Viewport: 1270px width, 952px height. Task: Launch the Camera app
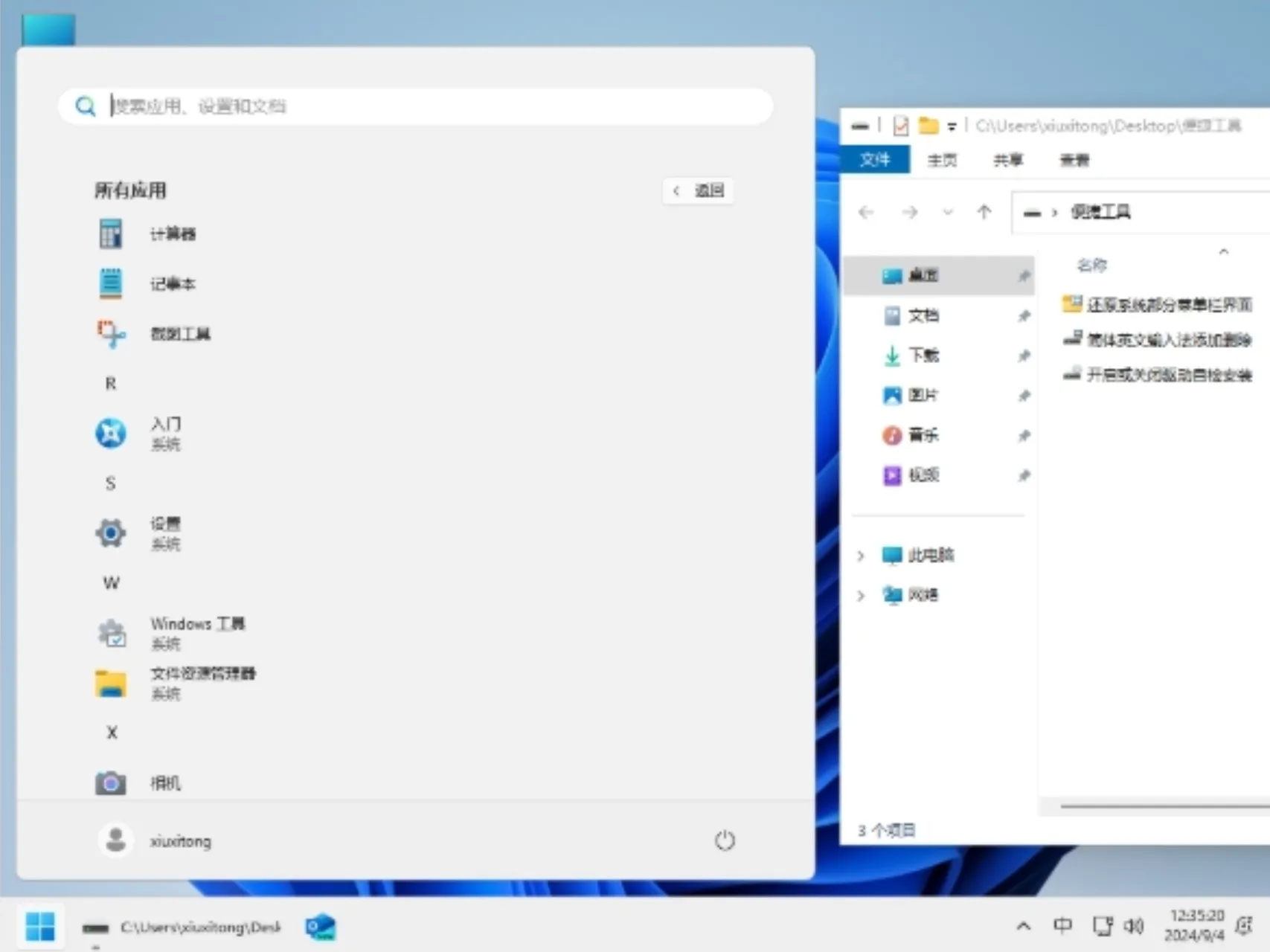click(164, 782)
